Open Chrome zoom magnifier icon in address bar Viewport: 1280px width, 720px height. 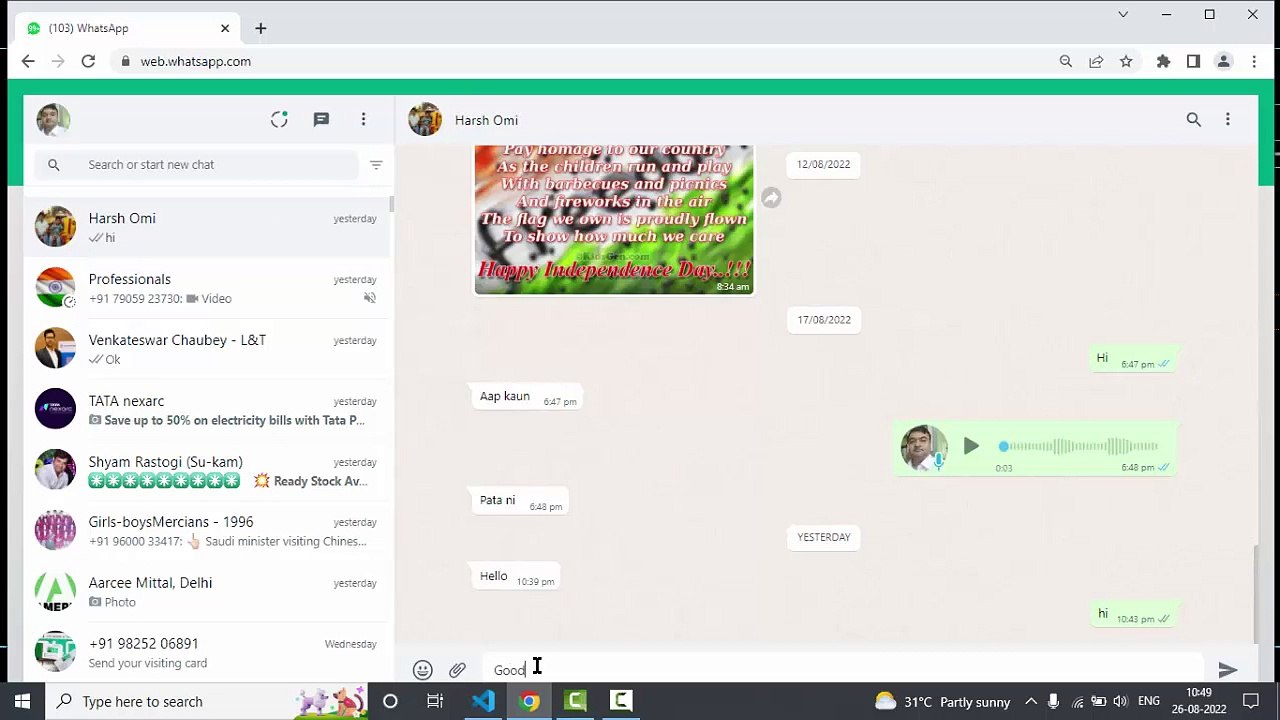pyautogui.click(x=1066, y=61)
